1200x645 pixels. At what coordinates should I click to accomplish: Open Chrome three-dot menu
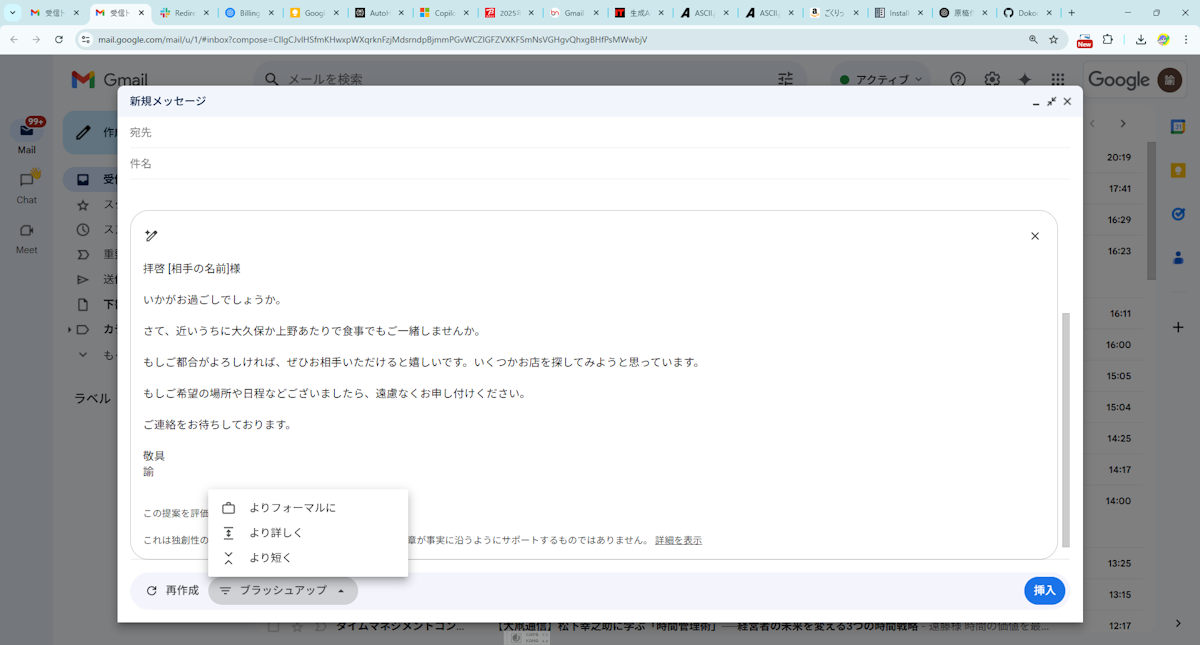coord(1185,40)
